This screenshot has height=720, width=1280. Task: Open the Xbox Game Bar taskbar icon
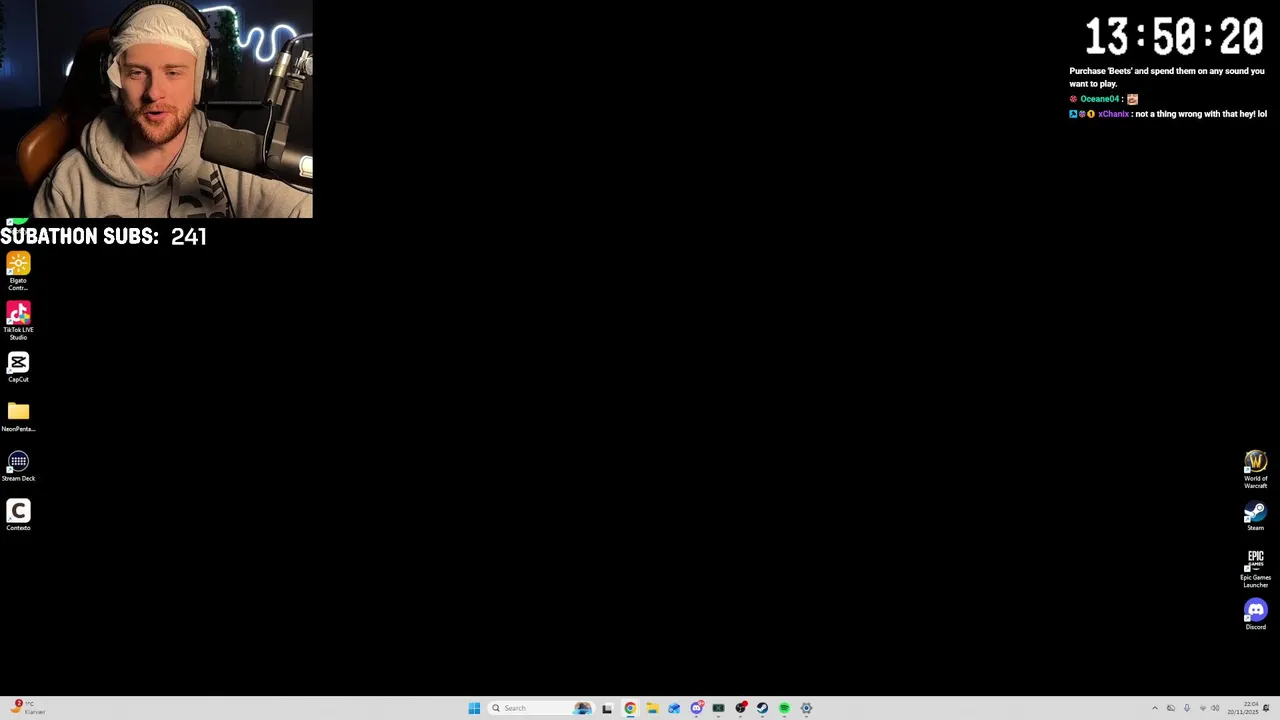[718, 708]
